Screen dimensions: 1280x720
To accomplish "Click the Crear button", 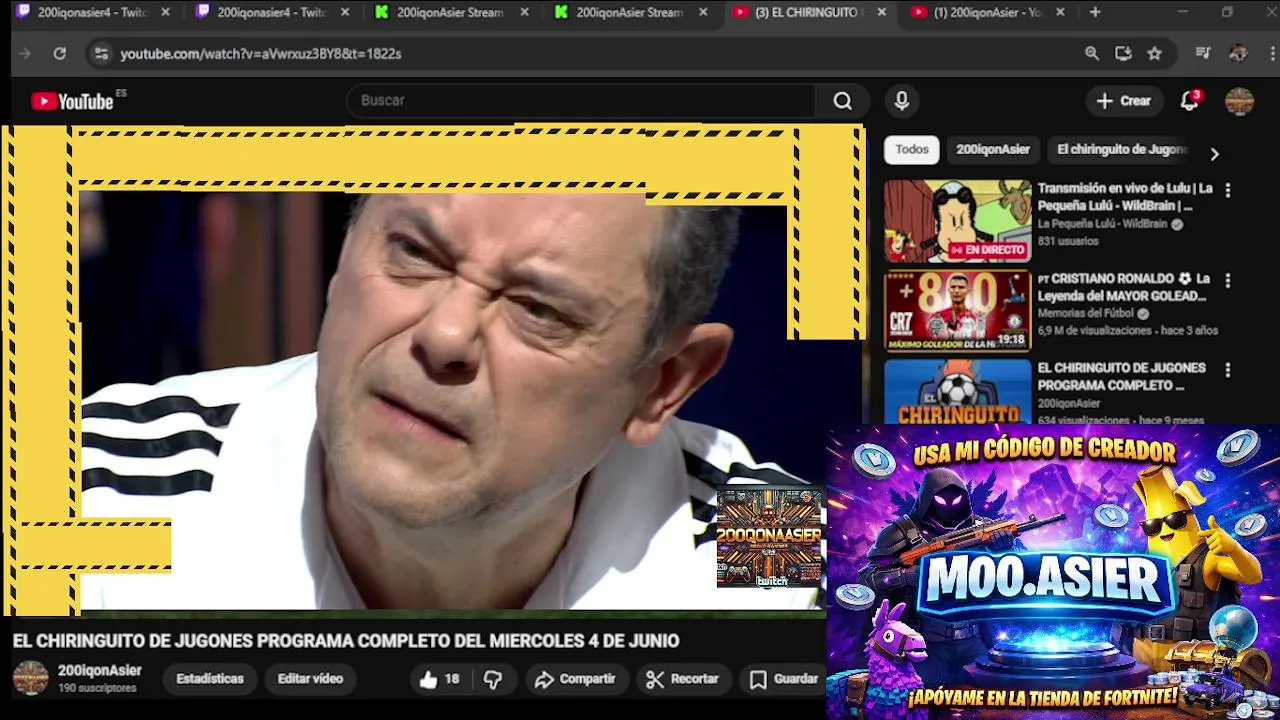I will pyautogui.click(x=1124, y=101).
